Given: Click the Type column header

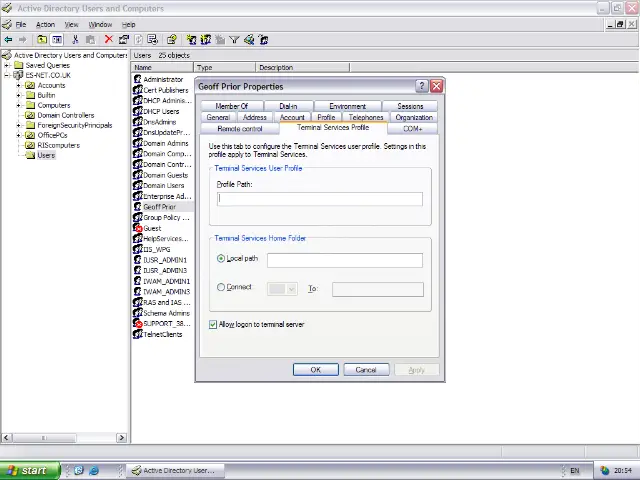Looking at the screenshot, I should click(x=224, y=67).
